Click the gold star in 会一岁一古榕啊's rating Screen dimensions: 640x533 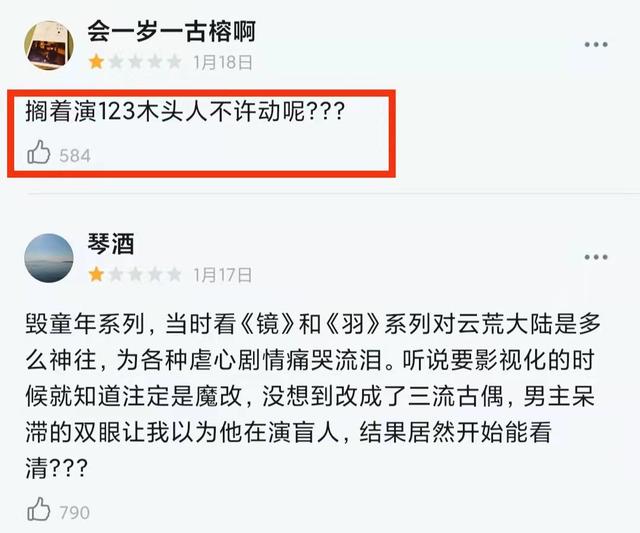click(x=96, y=62)
